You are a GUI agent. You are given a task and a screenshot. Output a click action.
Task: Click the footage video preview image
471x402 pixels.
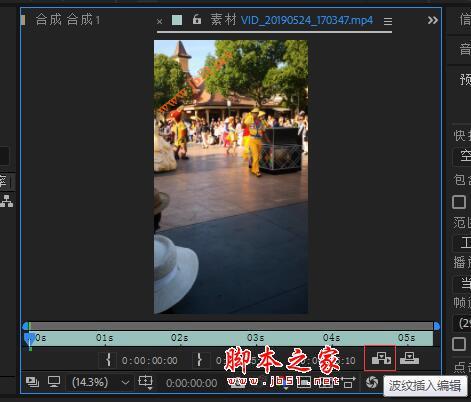[x=231, y=177]
